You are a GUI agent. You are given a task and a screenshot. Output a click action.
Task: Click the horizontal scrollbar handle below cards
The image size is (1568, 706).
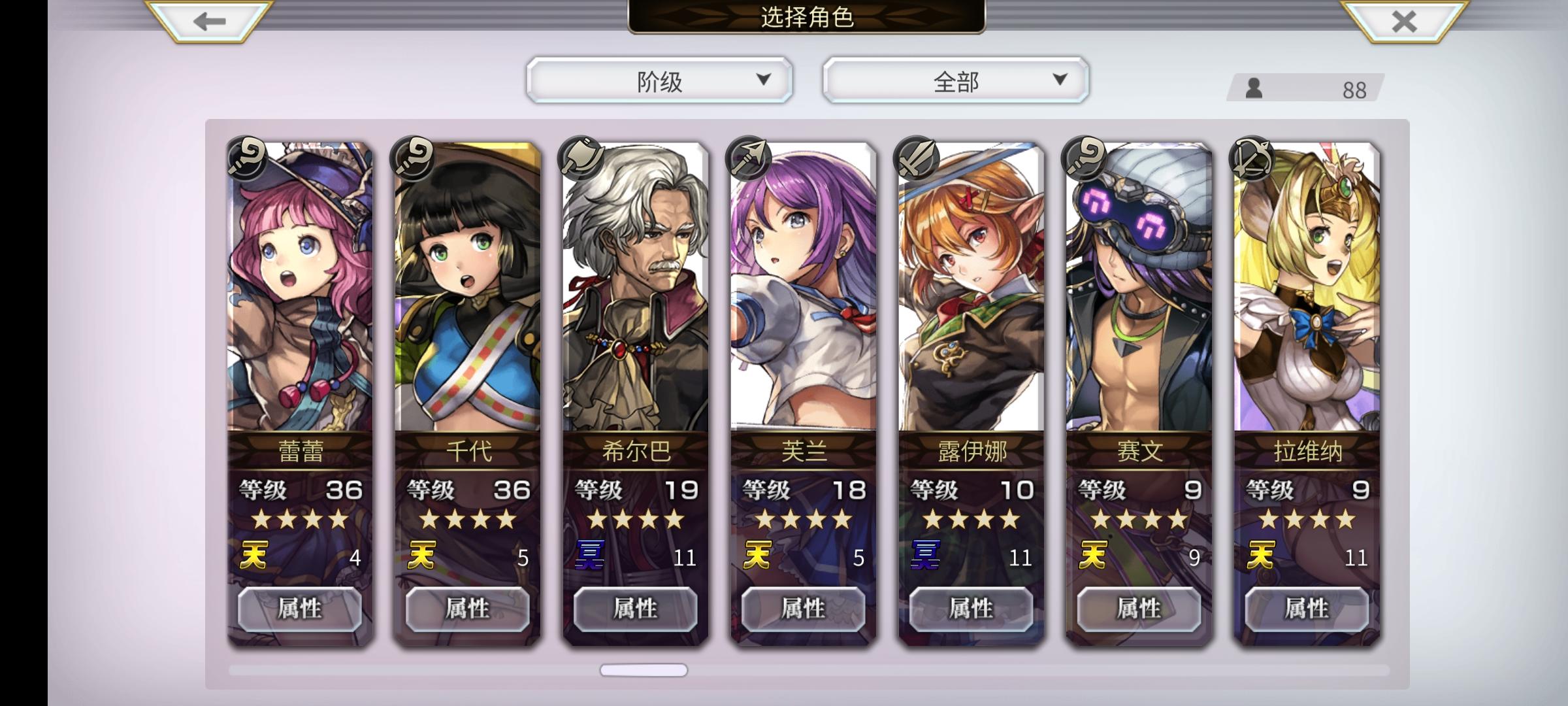tap(644, 670)
